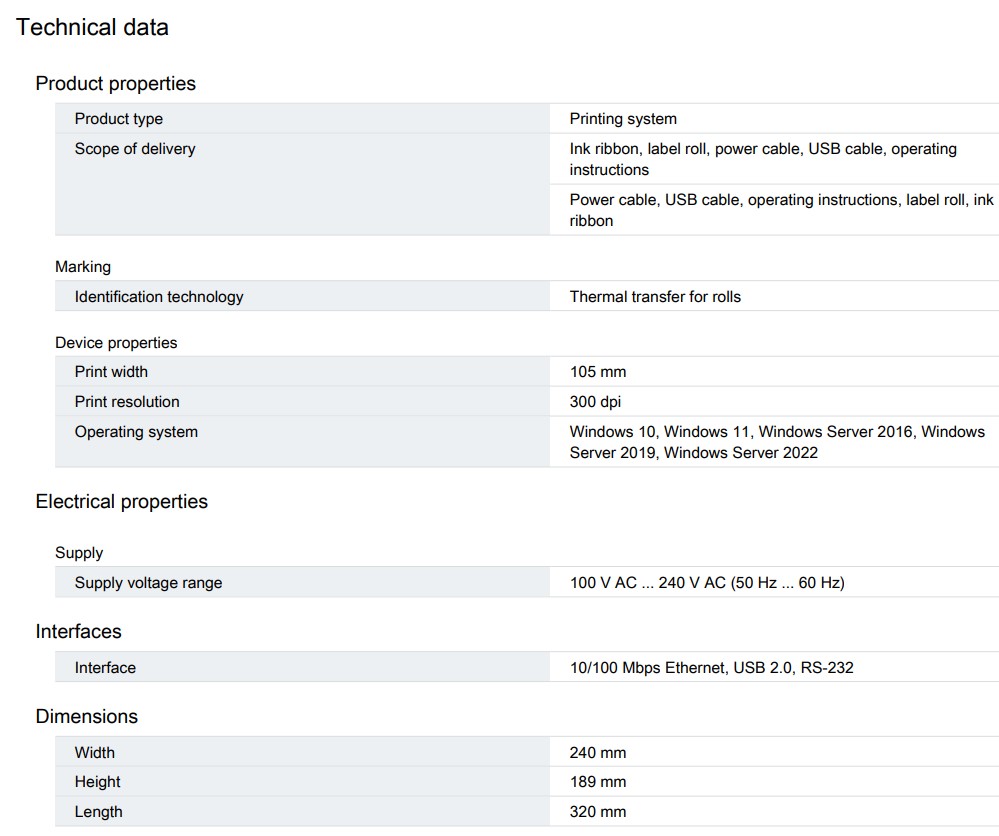This screenshot has height=836, width=999.
Task: Click the Operating system row label
Action: click(136, 432)
